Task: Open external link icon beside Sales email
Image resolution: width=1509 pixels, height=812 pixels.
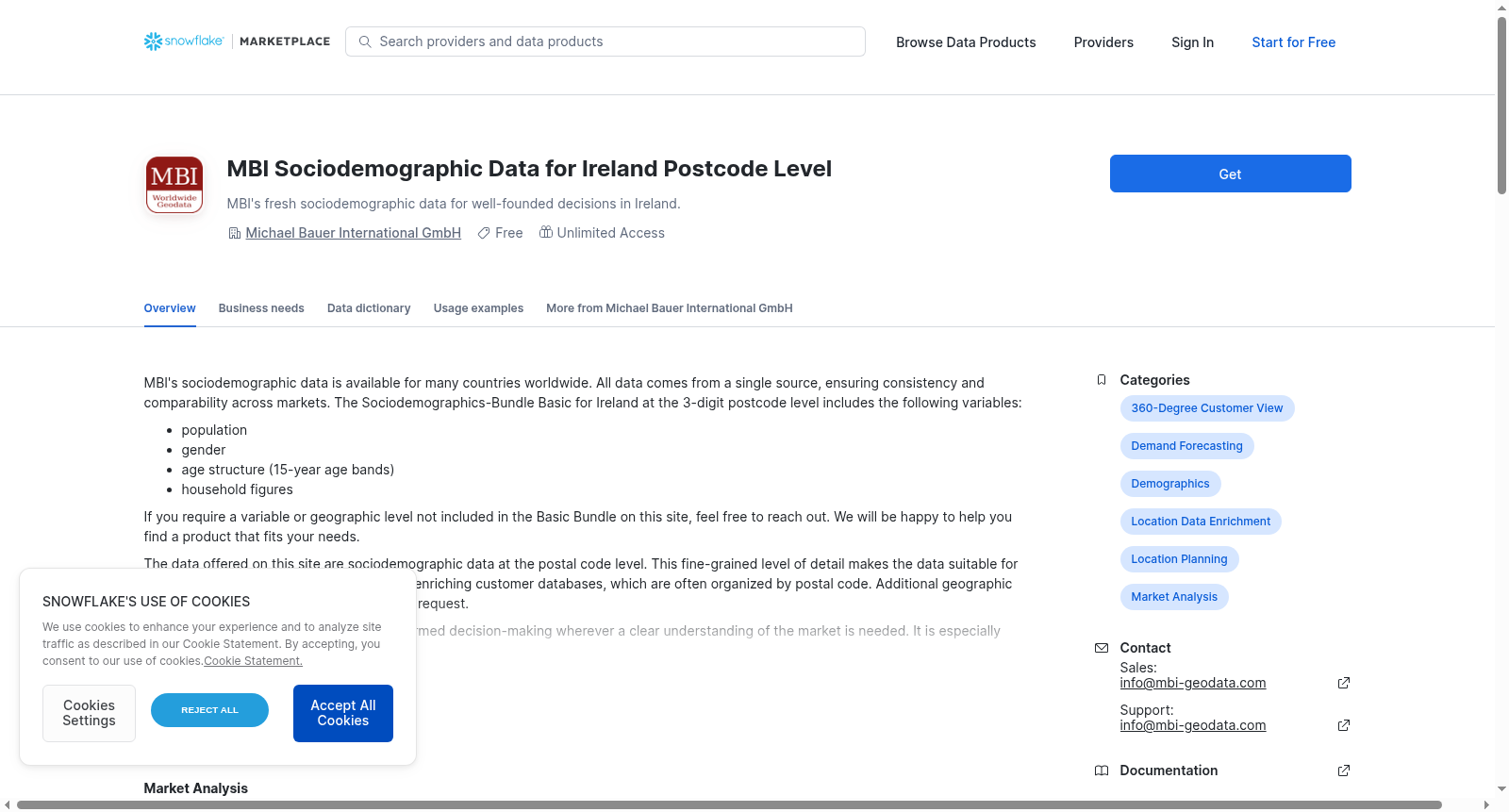Action: coord(1344,683)
